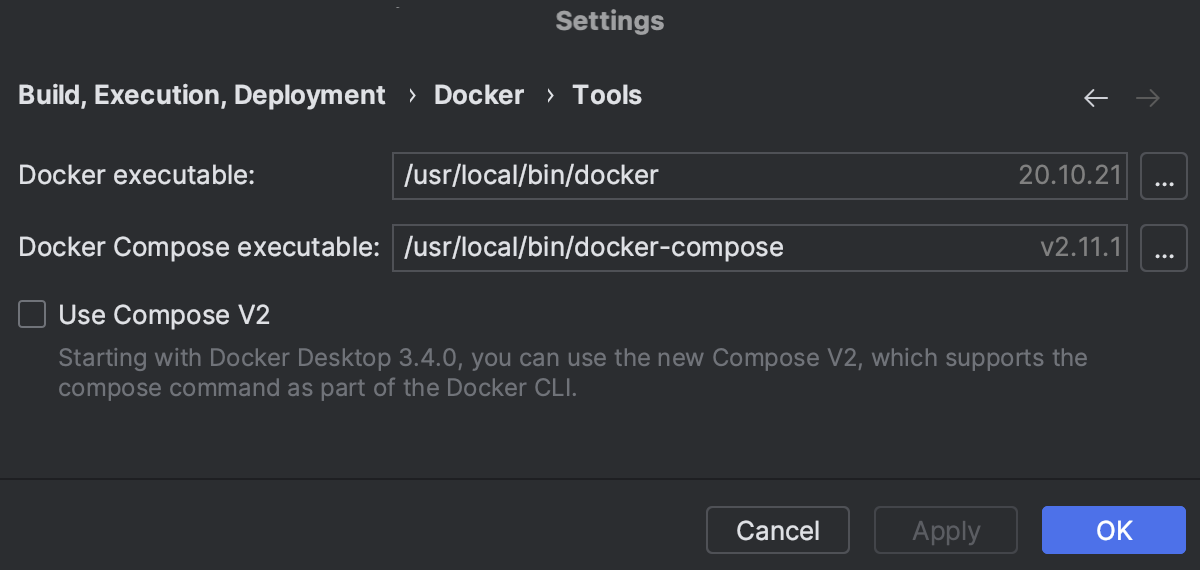
Task: Click the Use Compose V2 label text
Action: click(x=164, y=316)
